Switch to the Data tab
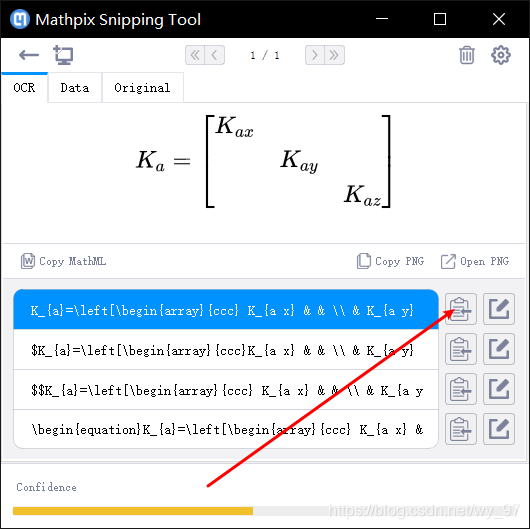 point(75,88)
